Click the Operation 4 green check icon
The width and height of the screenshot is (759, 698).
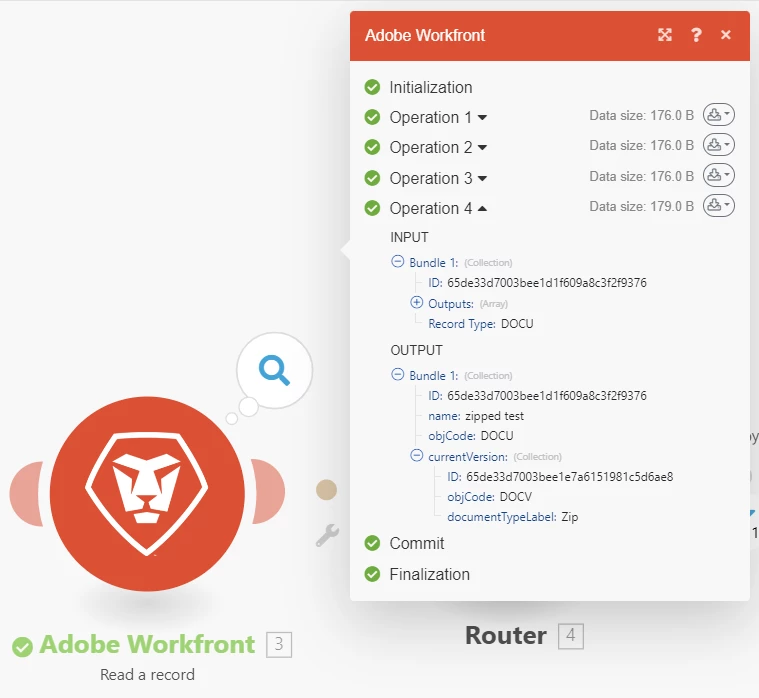[372, 208]
